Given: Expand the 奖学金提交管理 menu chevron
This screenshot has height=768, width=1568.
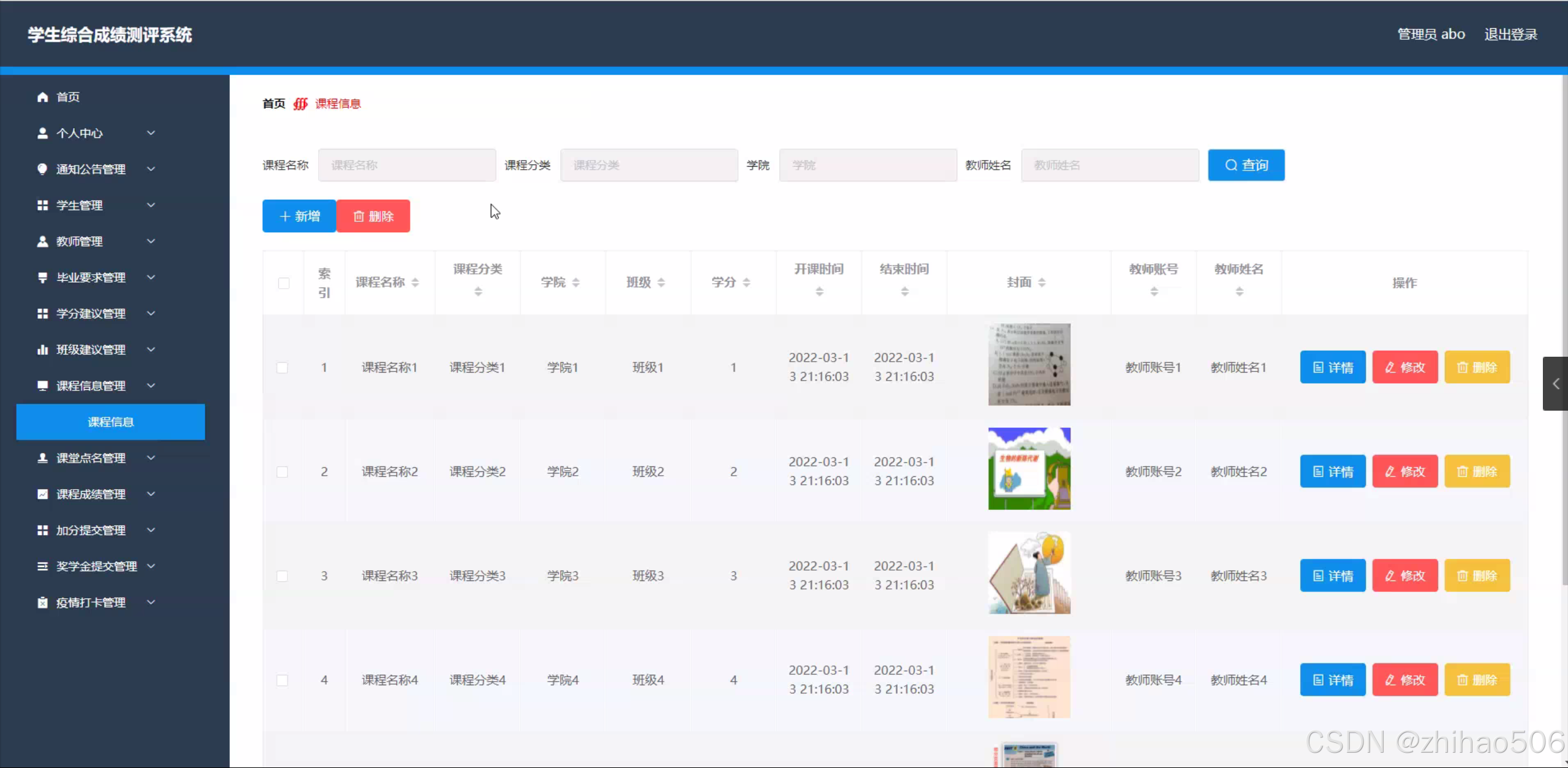Looking at the screenshot, I should click(151, 566).
